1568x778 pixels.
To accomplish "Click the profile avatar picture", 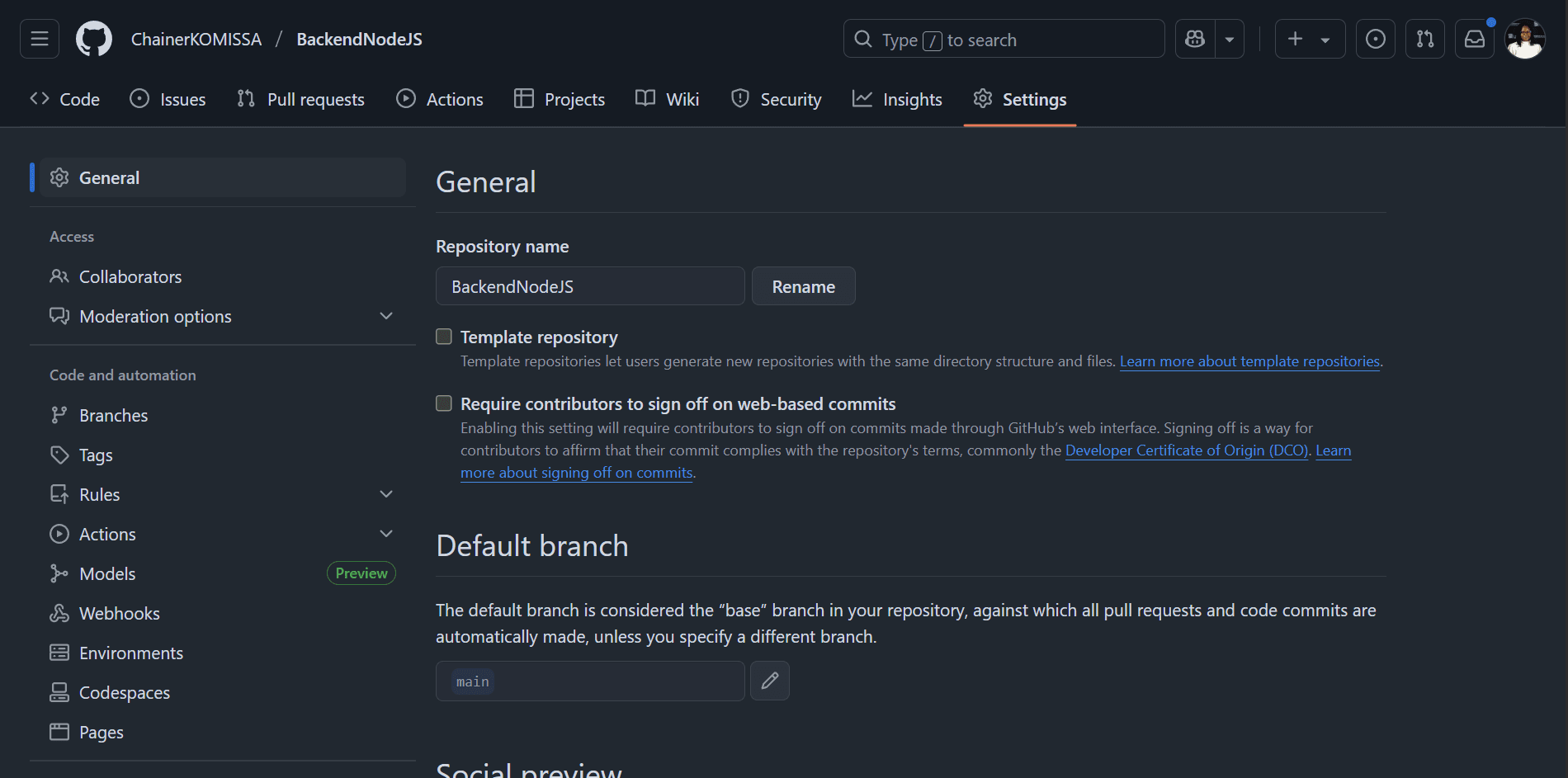I will pyautogui.click(x=1525, y=38).
